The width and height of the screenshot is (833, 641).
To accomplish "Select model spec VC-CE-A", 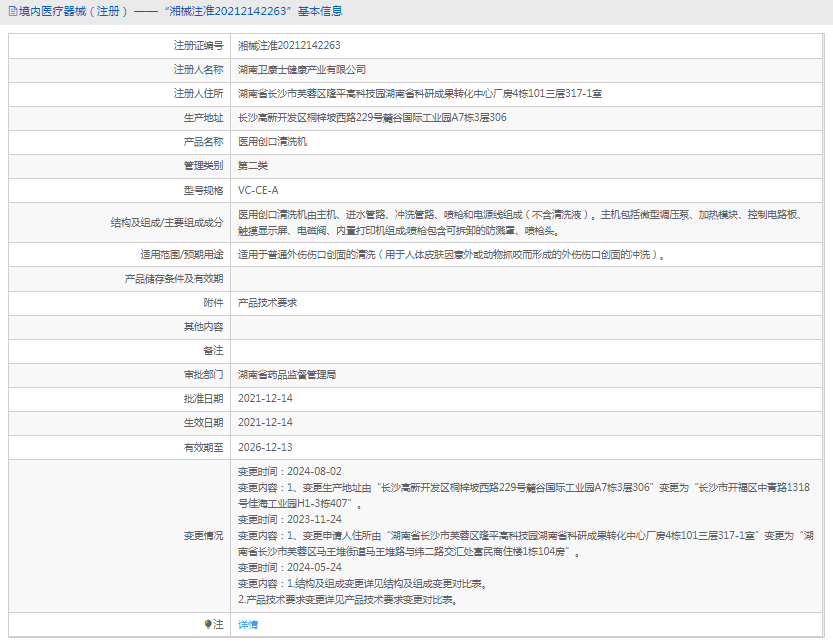I will (258, 190).
